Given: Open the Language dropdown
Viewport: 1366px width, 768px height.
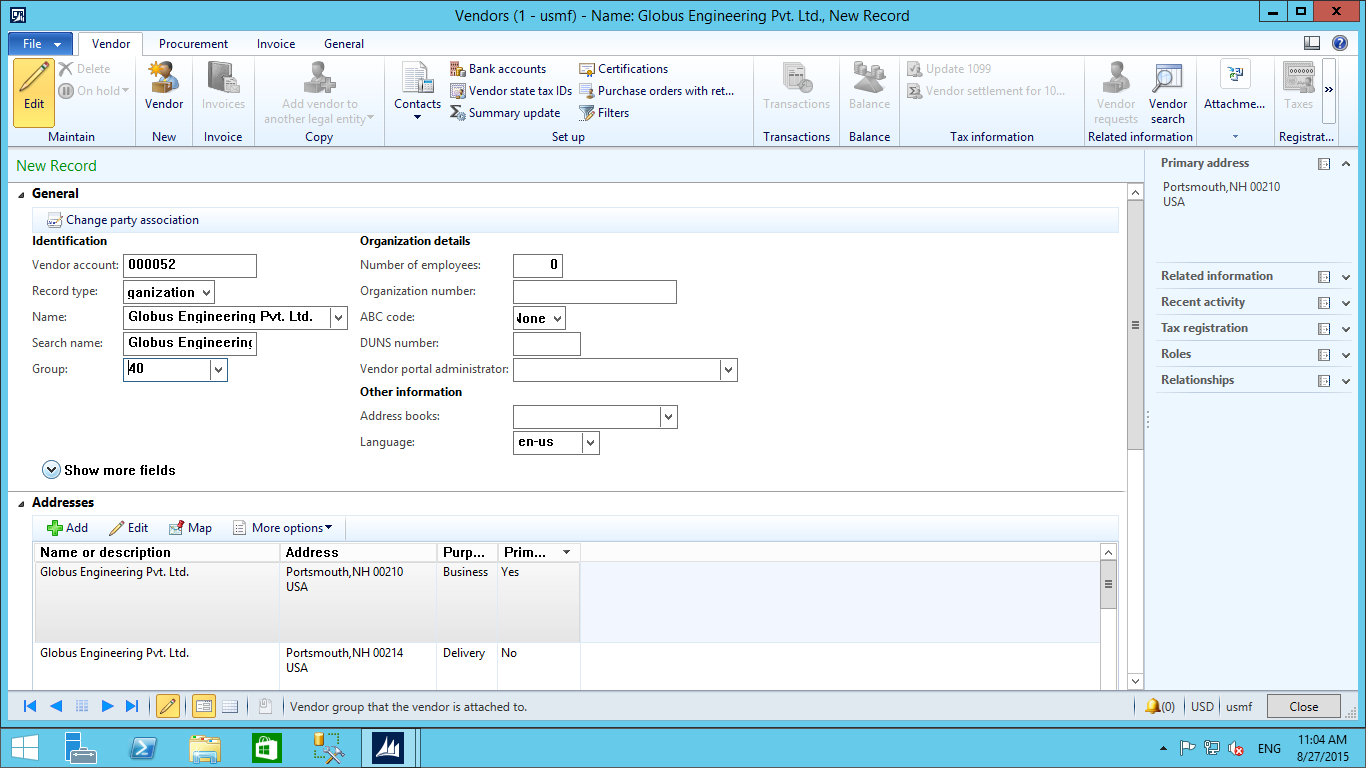Looking at the screenshot, I should click(591, 442).
